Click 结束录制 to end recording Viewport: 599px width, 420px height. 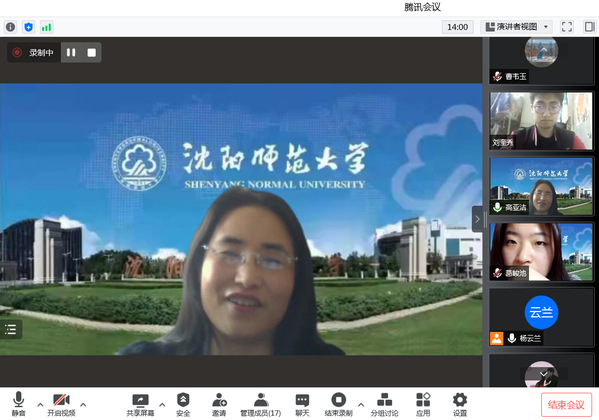338,404
